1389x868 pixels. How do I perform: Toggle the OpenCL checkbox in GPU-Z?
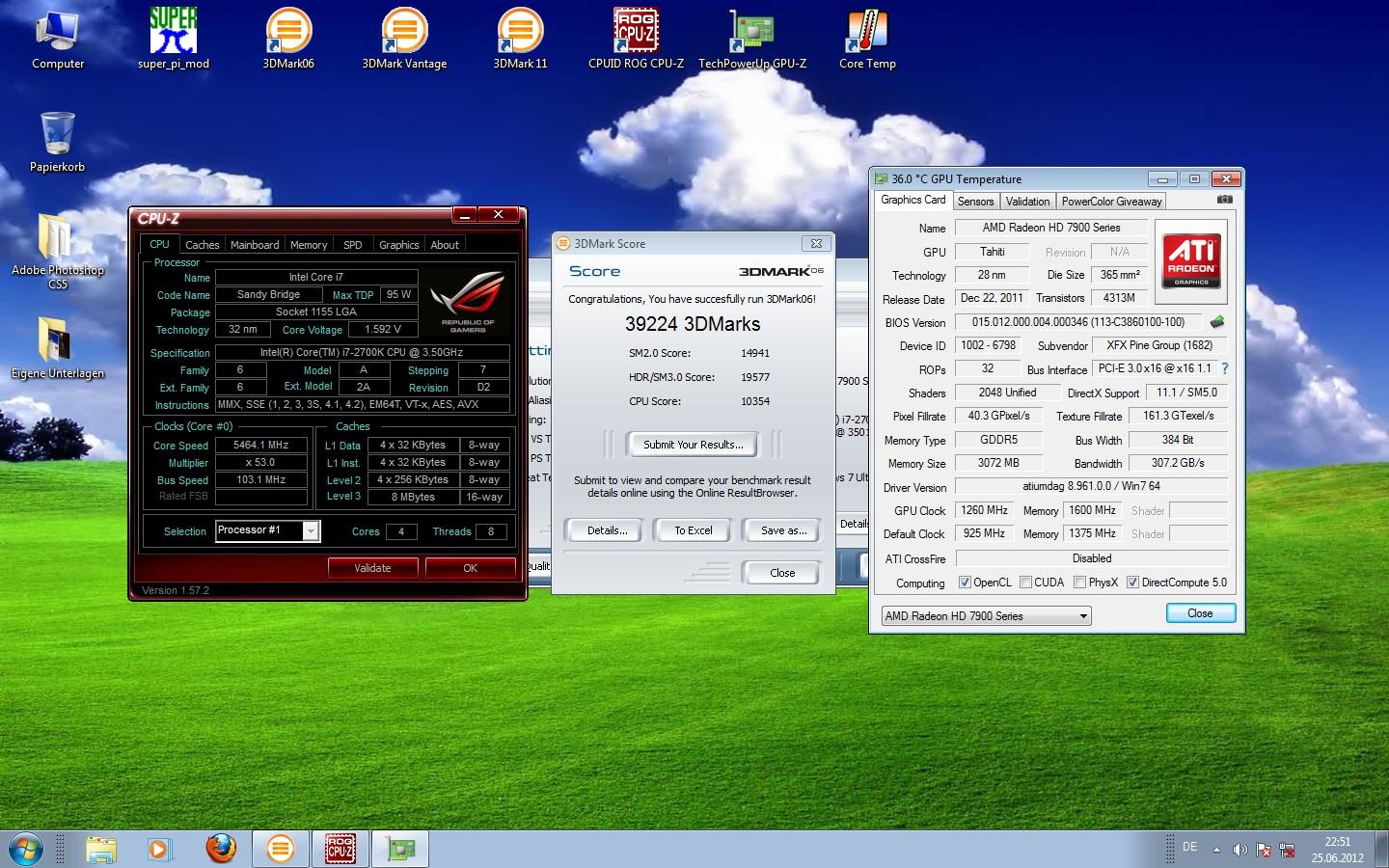pos(965,583)
